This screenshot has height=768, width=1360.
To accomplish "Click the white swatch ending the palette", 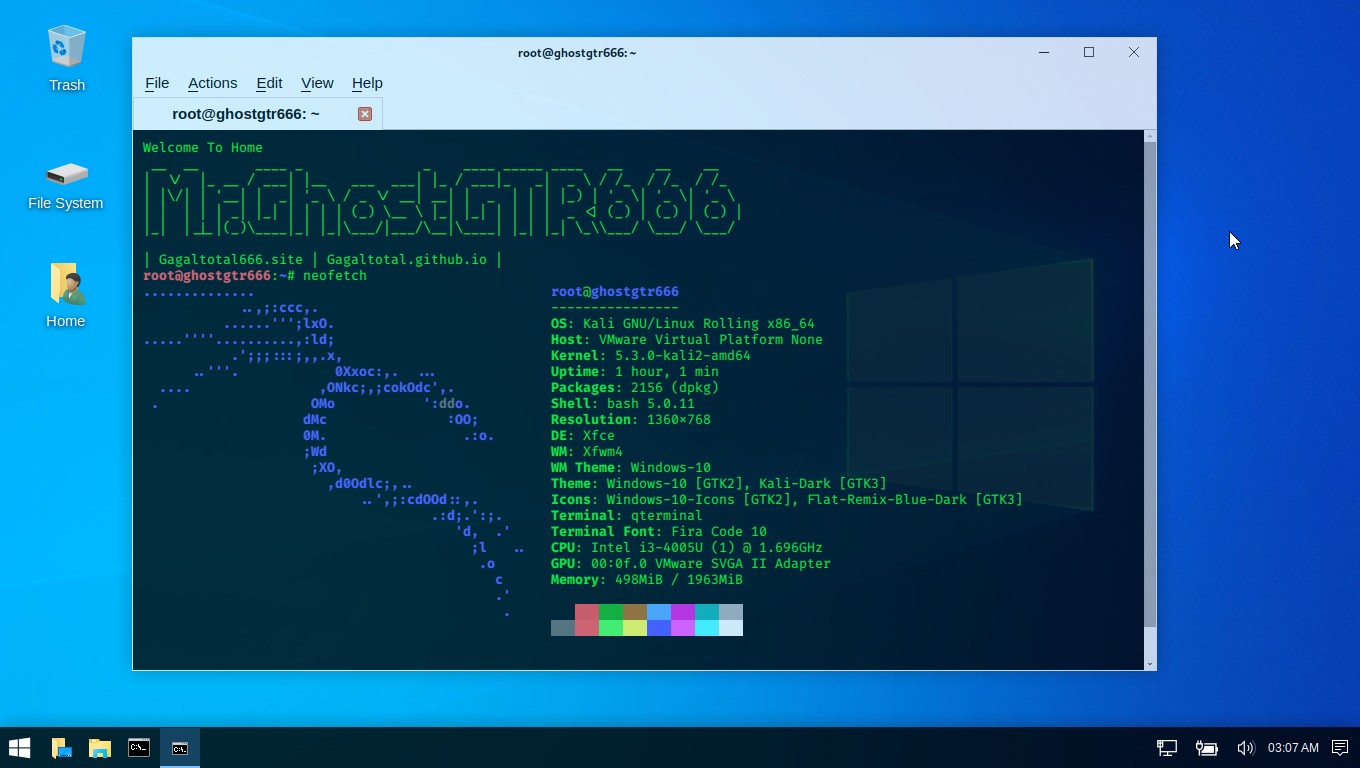I will tap(731, 628).
